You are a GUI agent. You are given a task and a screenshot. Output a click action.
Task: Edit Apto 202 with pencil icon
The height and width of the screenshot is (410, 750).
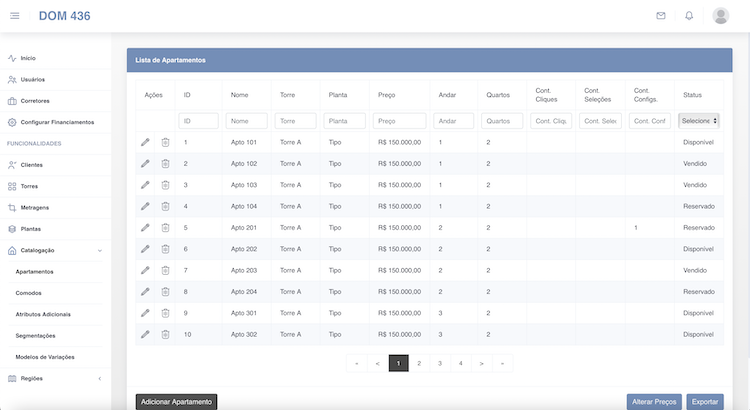click(x=145, y=249)
